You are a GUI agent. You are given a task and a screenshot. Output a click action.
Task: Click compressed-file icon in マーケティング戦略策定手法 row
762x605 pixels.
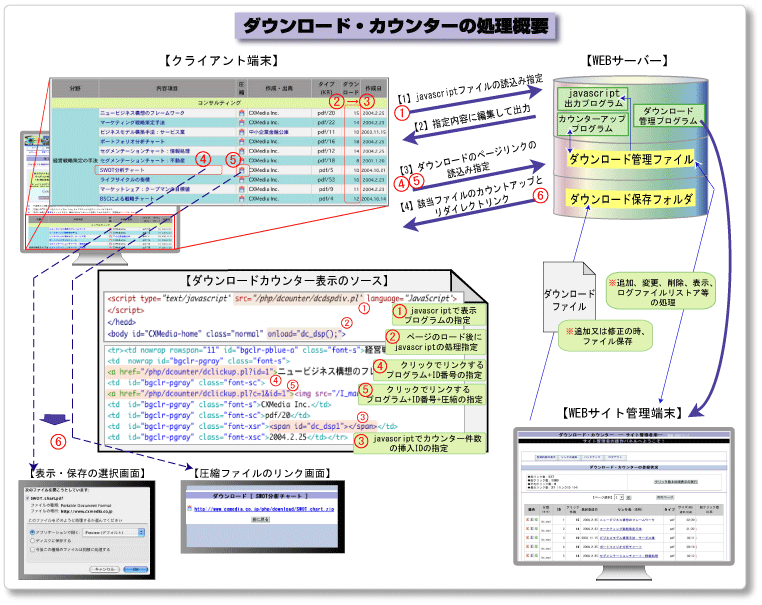coord(242,122)
